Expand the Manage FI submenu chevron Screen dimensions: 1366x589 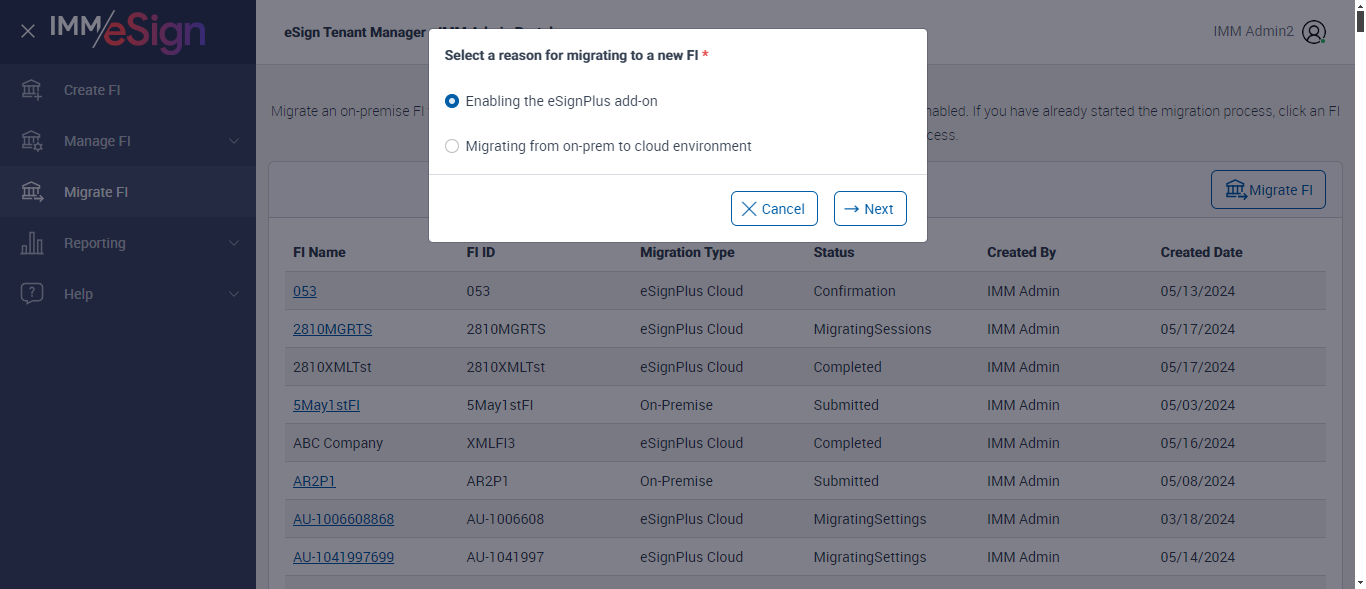click(x=234, y=141)
